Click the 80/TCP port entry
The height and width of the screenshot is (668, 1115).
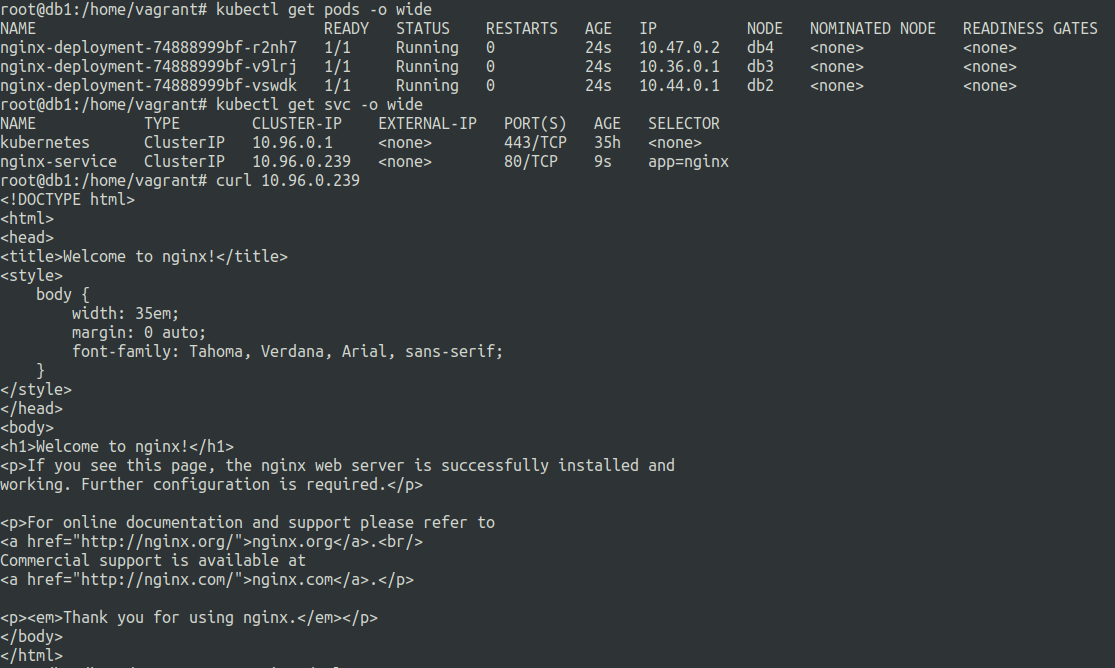(531, 162)
